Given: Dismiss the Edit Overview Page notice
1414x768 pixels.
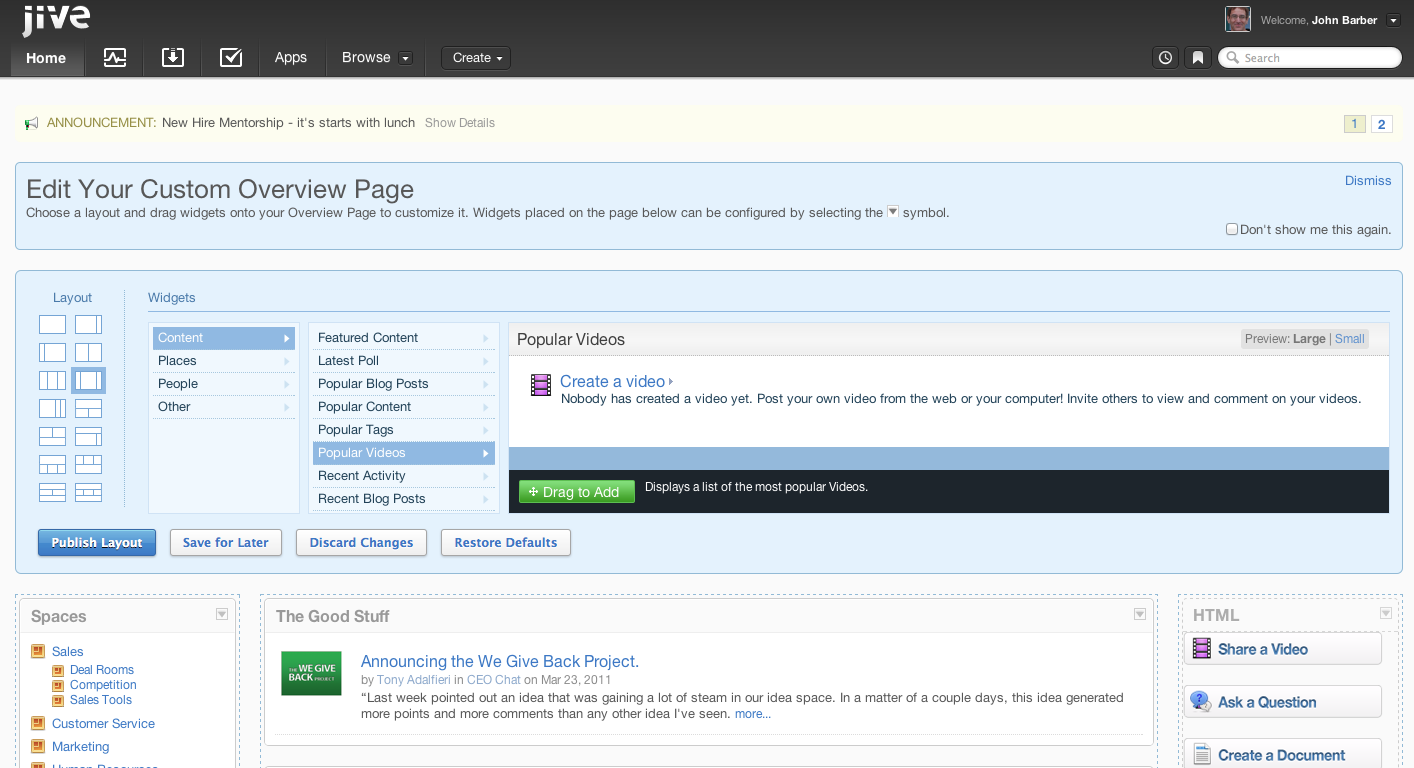Looking at the screenshot, I should pyautogui.click(x=1367, y=181).
